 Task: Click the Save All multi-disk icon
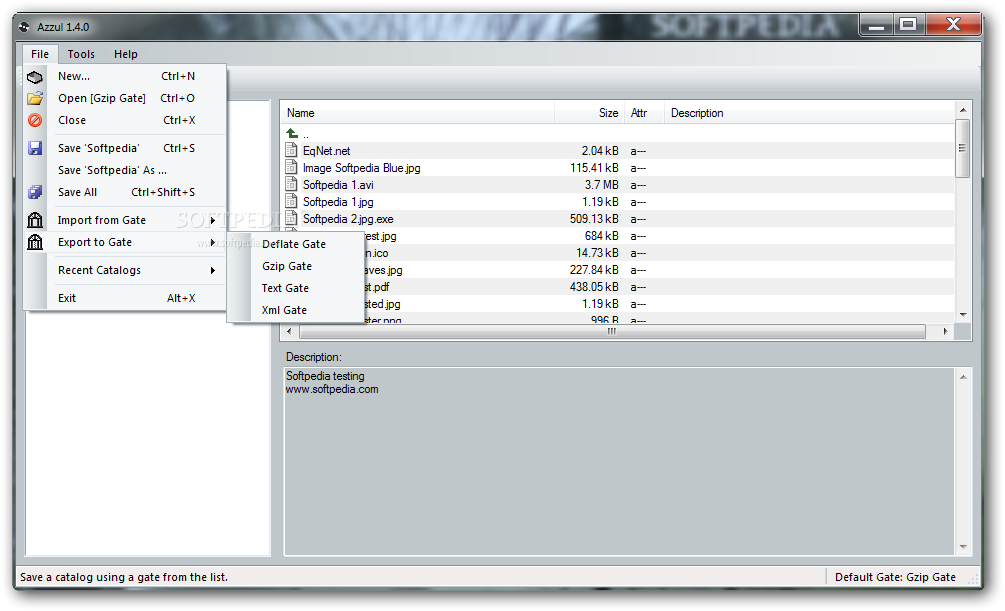(35, 192)
